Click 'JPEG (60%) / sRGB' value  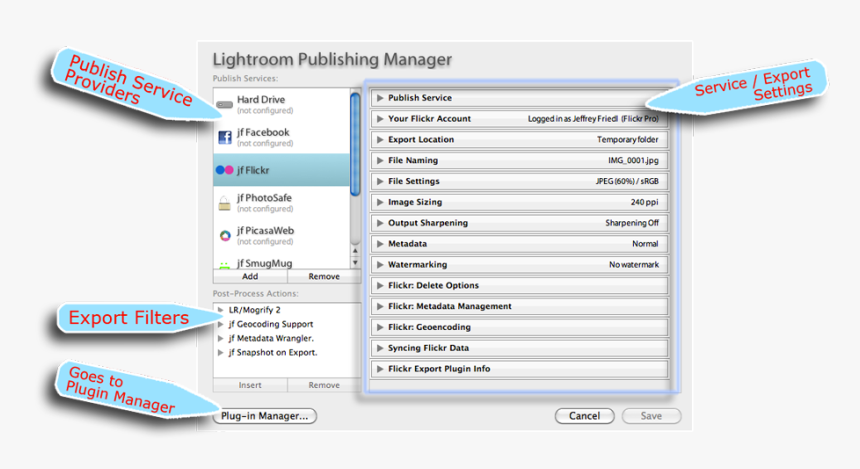coord(627,181)
